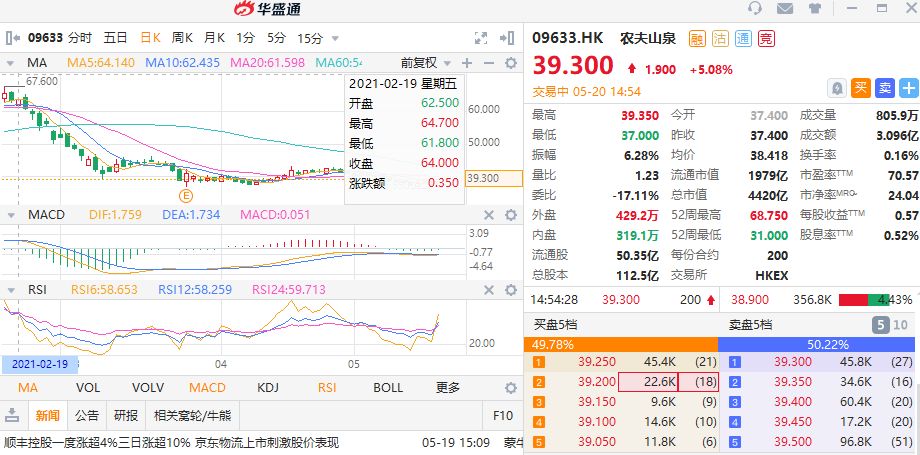This screenshot has width=920, height=455.
Task: Open the 公告 announcements tab
Action: click(87, 416)
